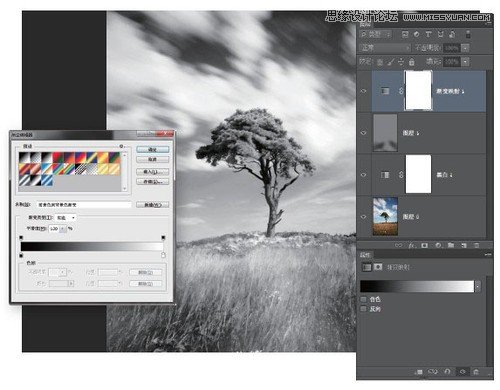Image resolution: width=500 pixels, height=390 pixels.
Task: Click the reset adjustment icon in Properties
Action: click(447, 371)
